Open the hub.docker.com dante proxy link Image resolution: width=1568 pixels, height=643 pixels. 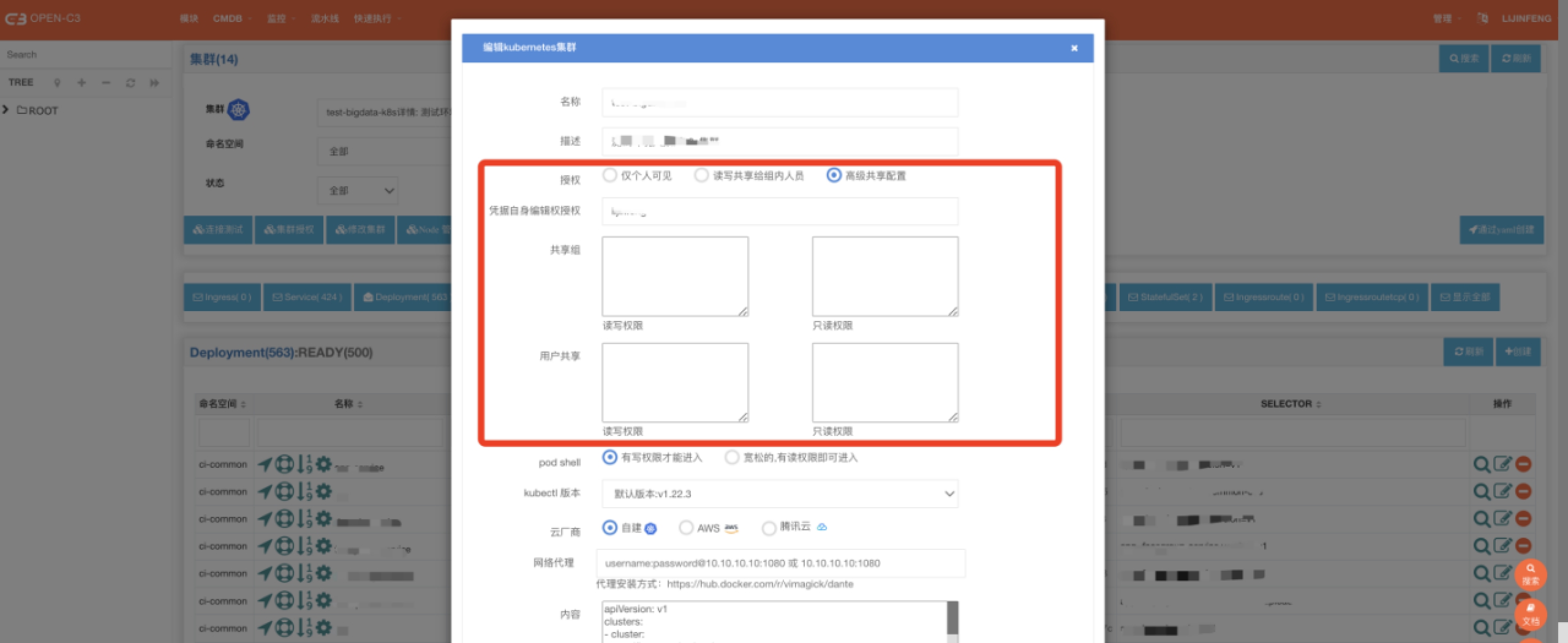pyautogui.click(x=759, y=584)
